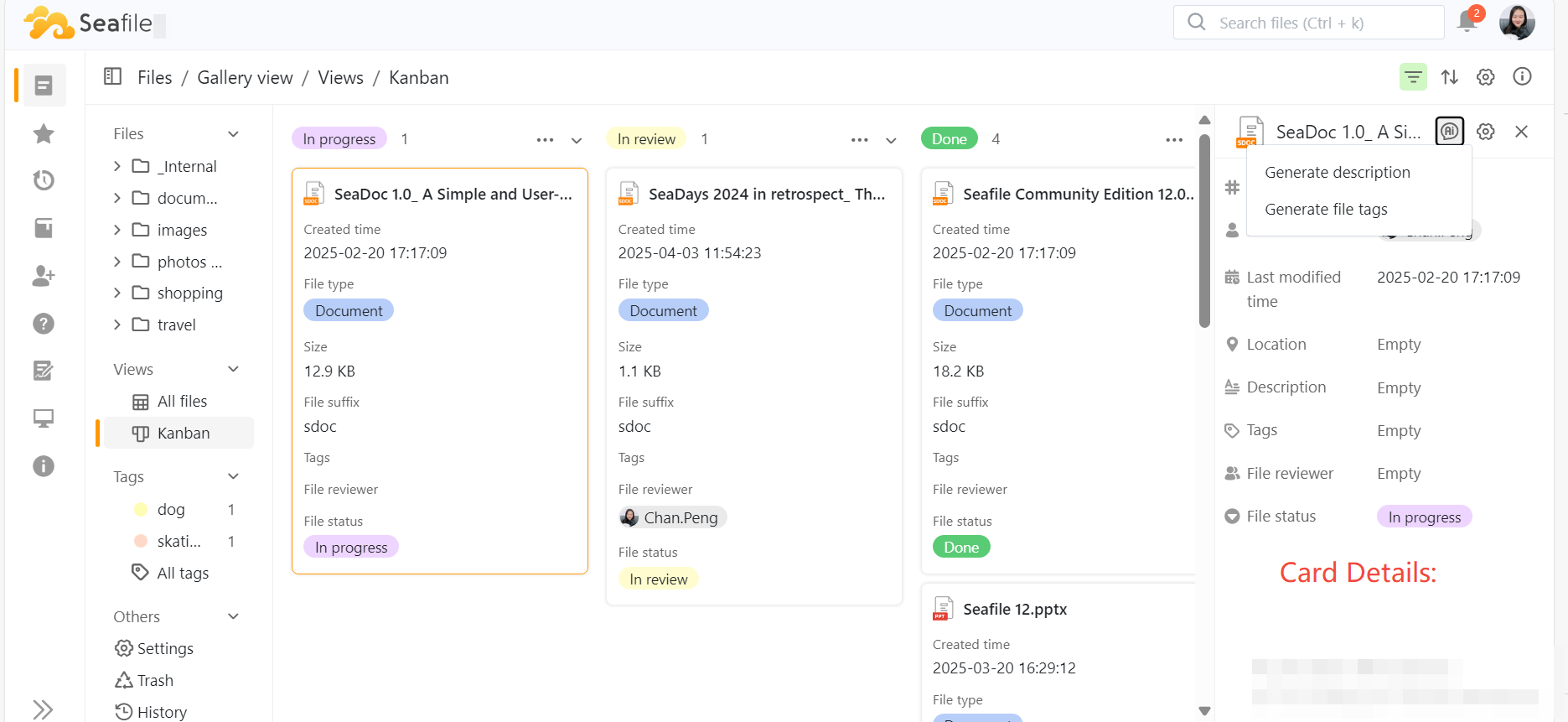Click the share-with-user sidebar icon
Image resolution: width=1568 pixels, height=722 pixels.
(x=44, y=276)
